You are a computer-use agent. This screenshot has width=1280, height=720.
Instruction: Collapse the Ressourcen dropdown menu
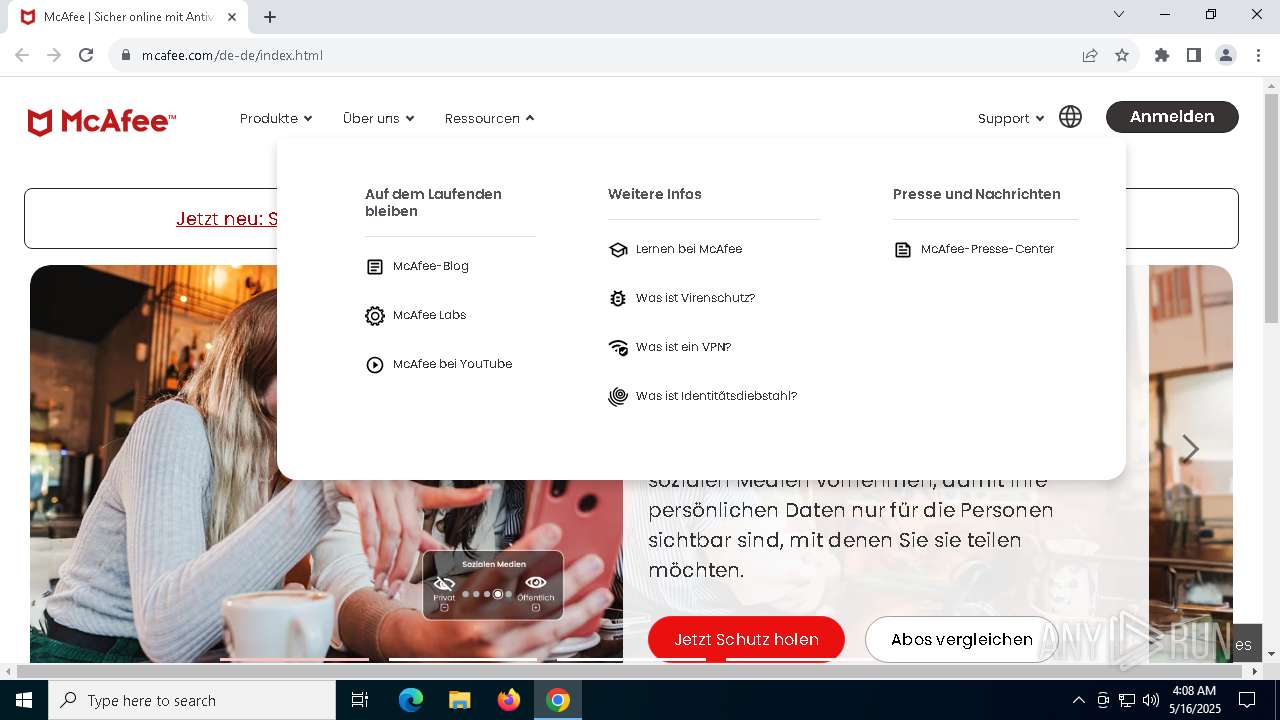pos(489,118)
